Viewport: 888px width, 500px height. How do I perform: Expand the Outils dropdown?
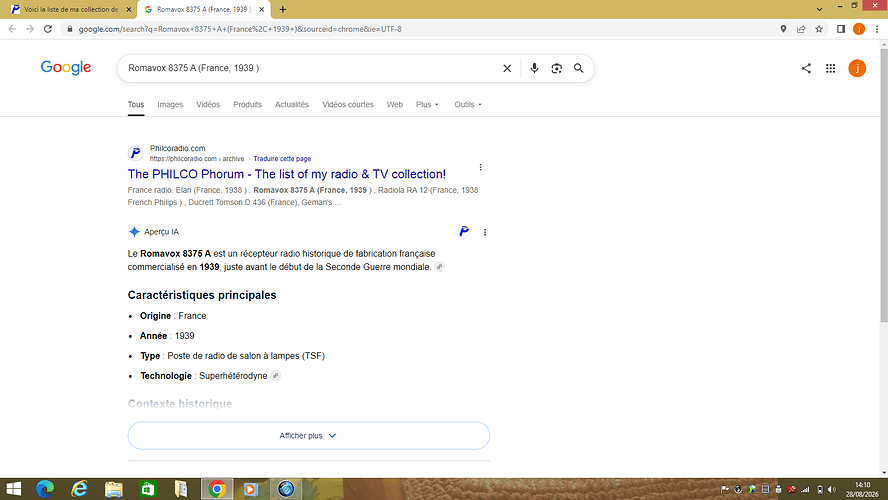tap(468, 105)
